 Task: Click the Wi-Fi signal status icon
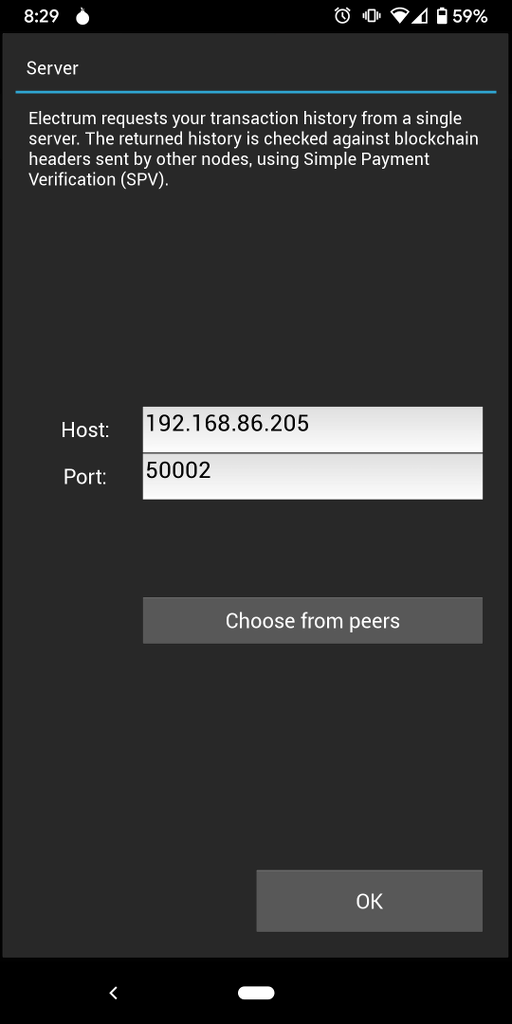click(x=398, y=16)
